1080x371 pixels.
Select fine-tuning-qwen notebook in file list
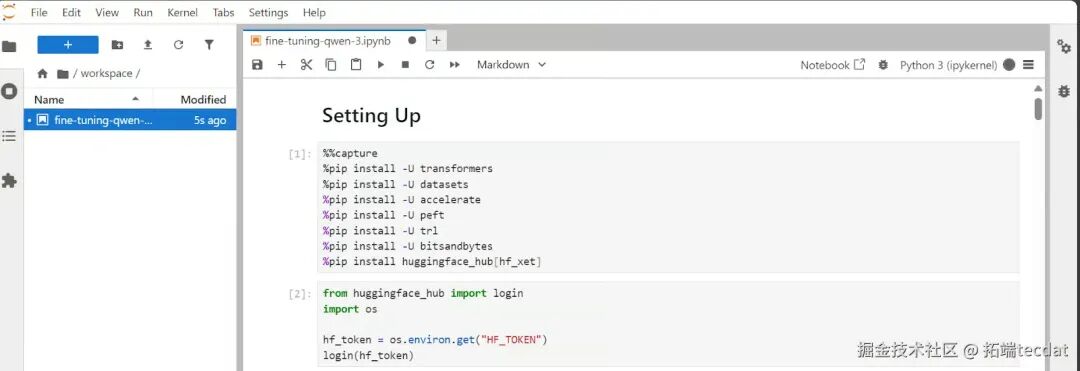(130, 120)
